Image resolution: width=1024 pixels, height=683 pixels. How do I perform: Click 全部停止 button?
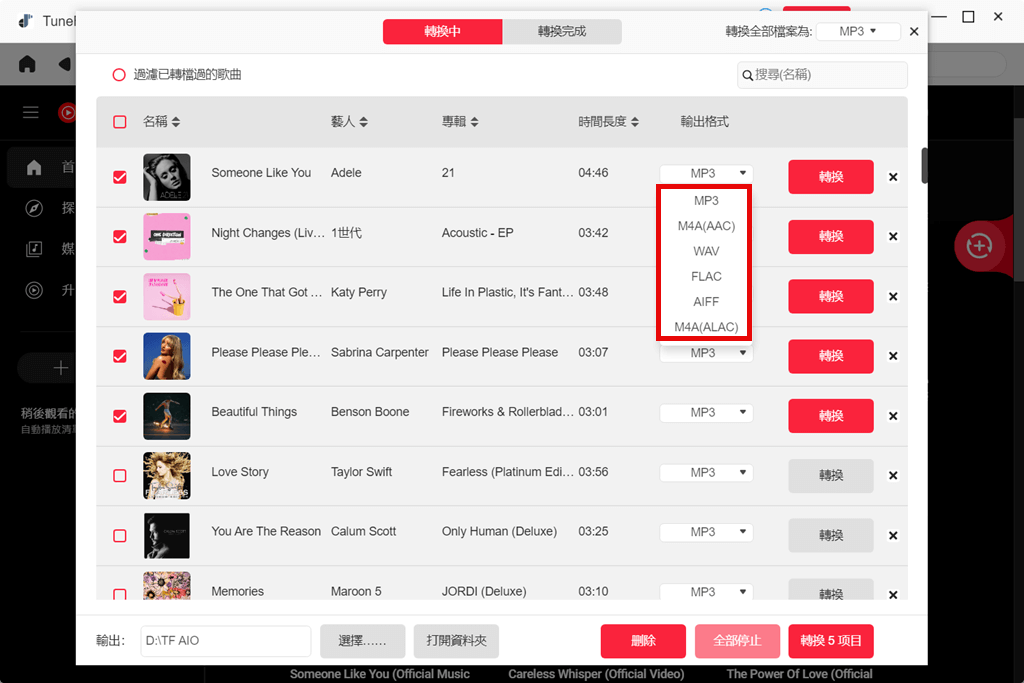pos(737,641)
